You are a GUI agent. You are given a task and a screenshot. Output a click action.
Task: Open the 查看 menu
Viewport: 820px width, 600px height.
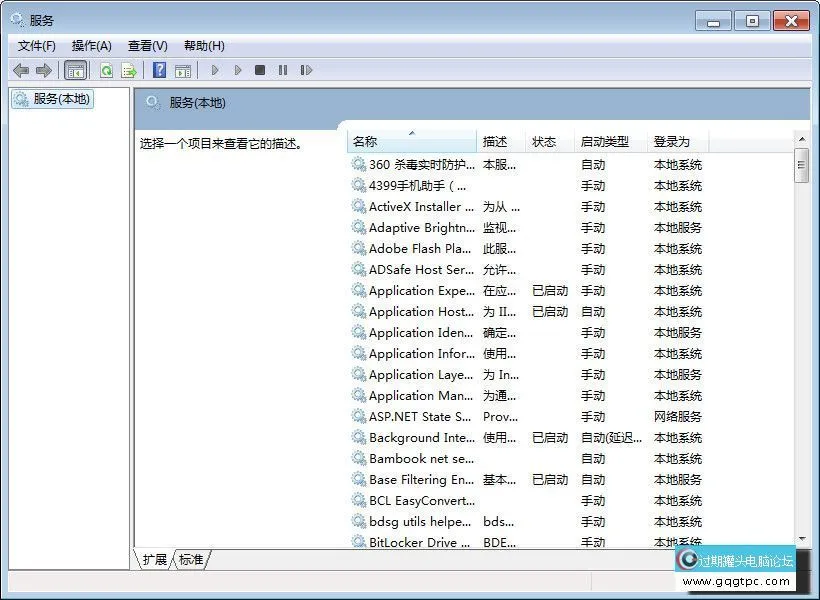coord(146,45)
